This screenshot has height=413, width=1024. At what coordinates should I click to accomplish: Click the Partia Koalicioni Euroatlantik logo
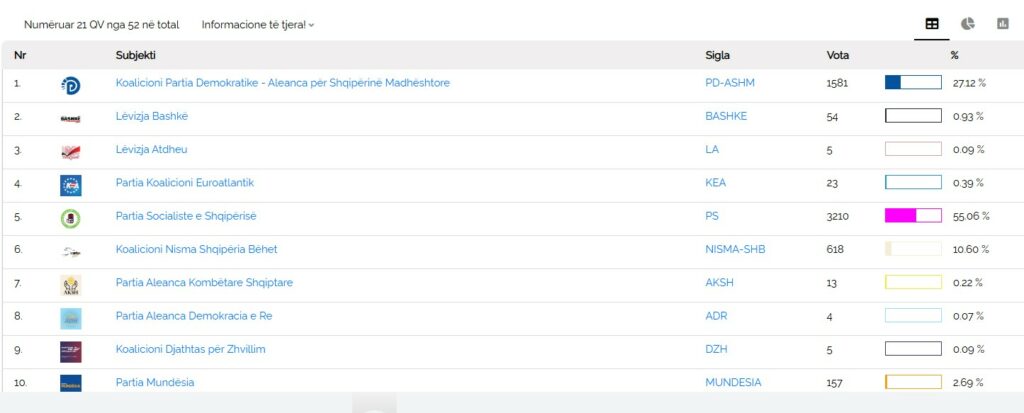[70, 185]
